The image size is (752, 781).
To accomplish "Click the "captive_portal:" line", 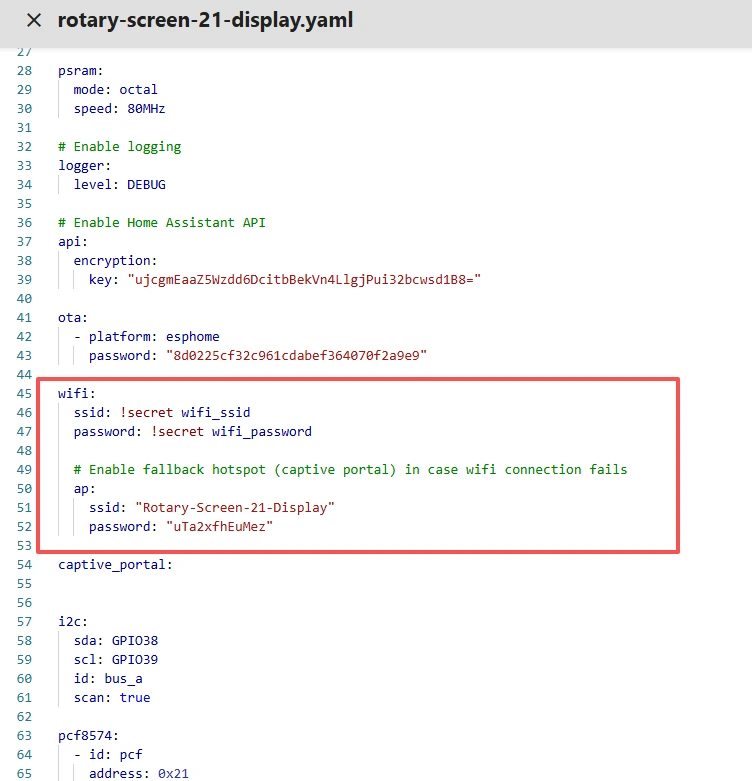I will [x=115, y=565].
